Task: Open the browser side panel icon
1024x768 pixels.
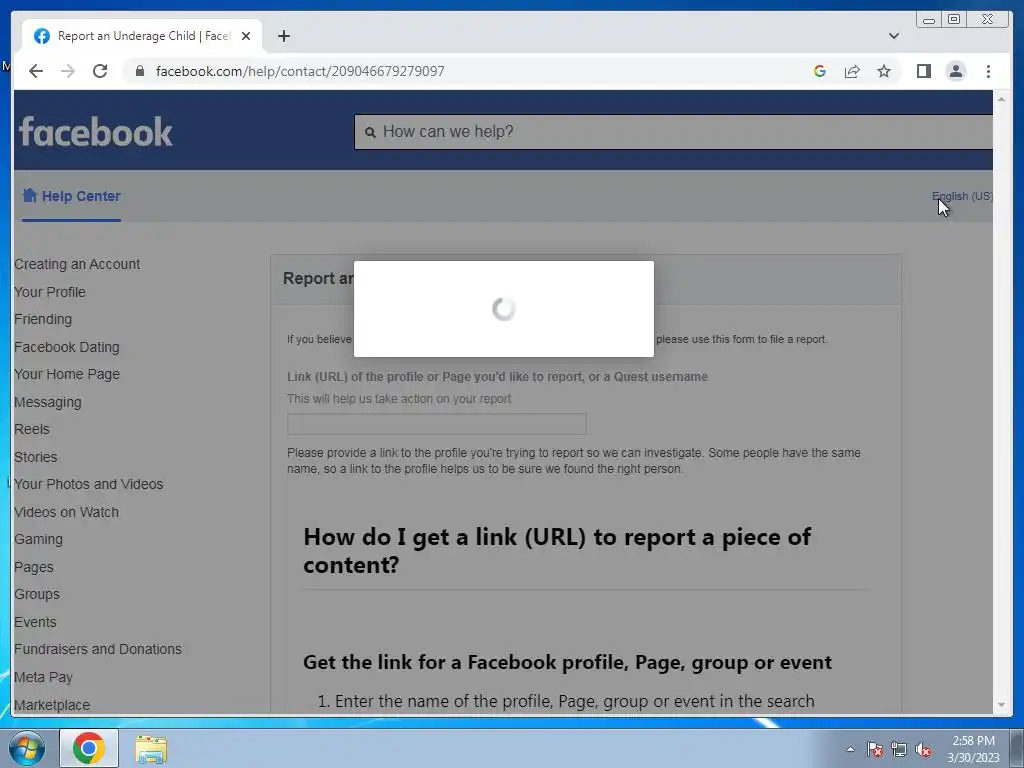Action: point(923,71)
